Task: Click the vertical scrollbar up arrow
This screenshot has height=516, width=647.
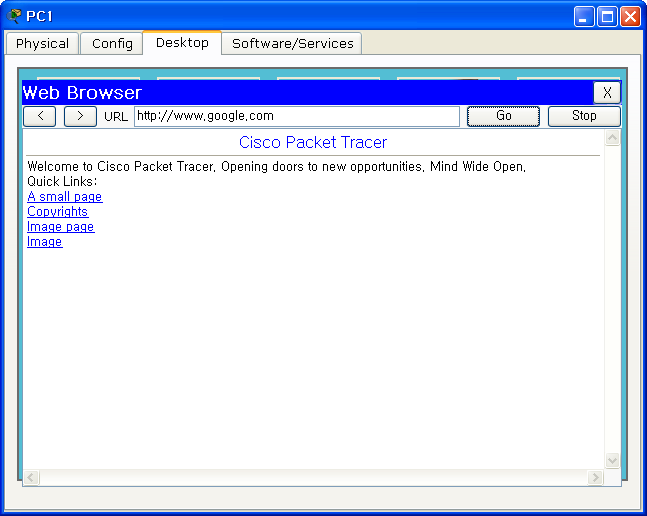Action: [612, 137]
